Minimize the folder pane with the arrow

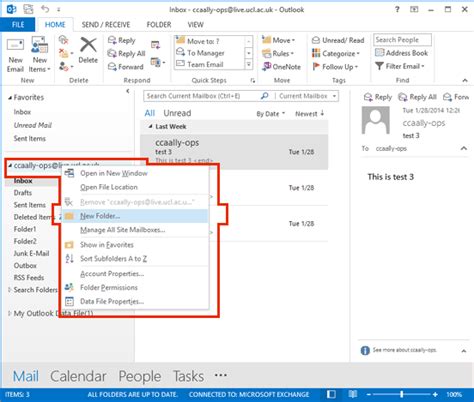[x=128, y=91]
